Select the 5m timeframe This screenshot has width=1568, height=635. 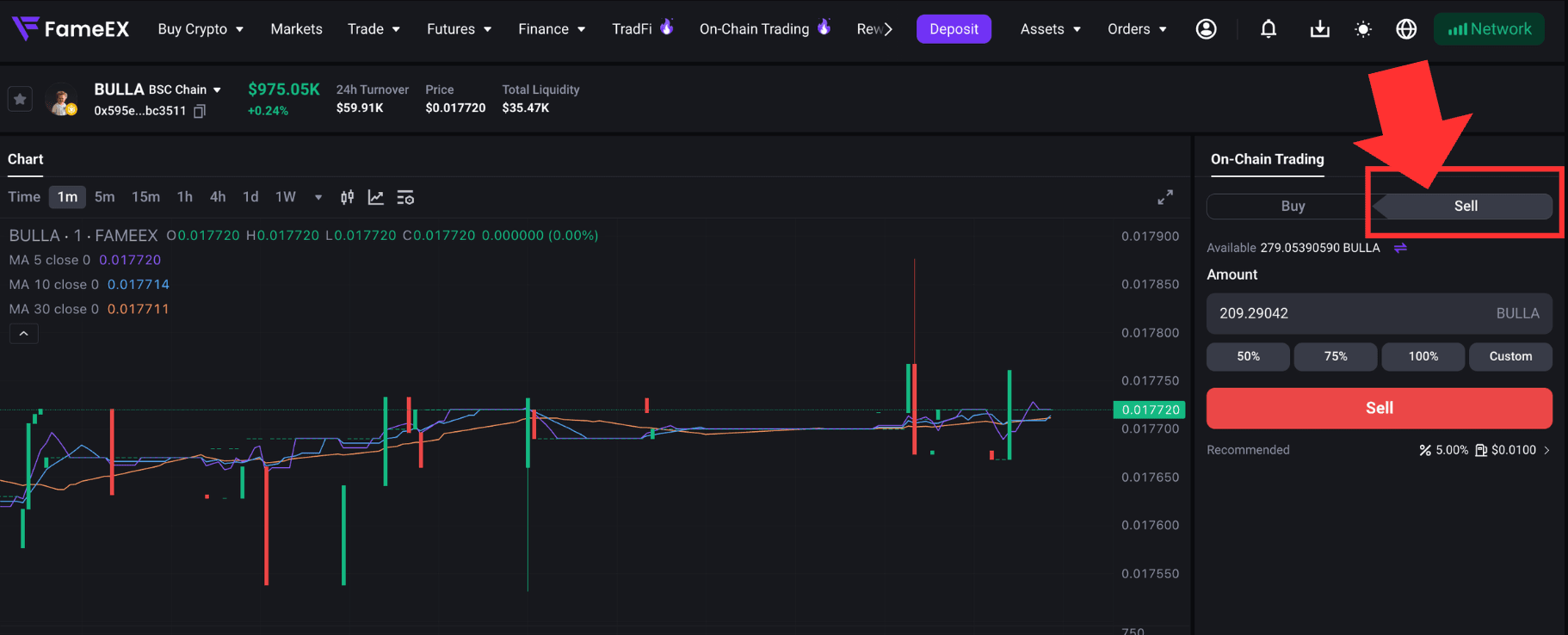point(104,197)
